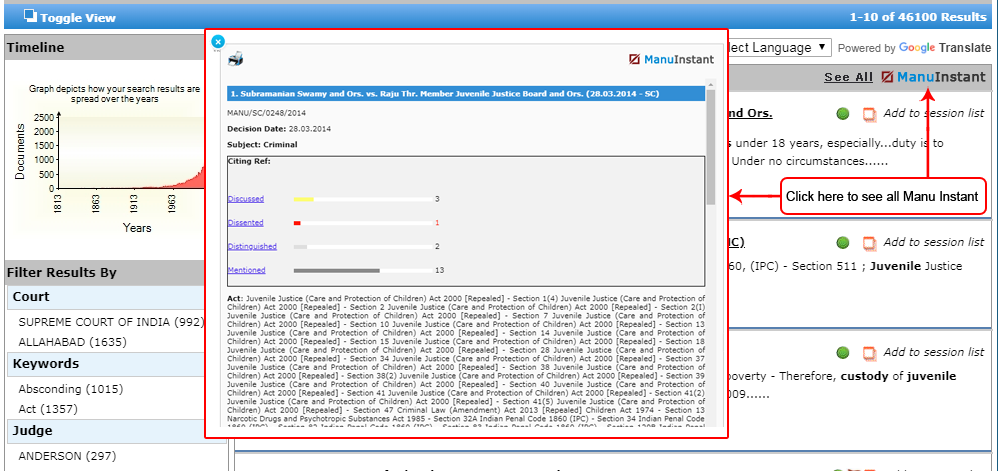Image resolution: width=998 pixels, height=471 pixels.
Task: Click the printer icon in popup
Action: tap(235, 59)
